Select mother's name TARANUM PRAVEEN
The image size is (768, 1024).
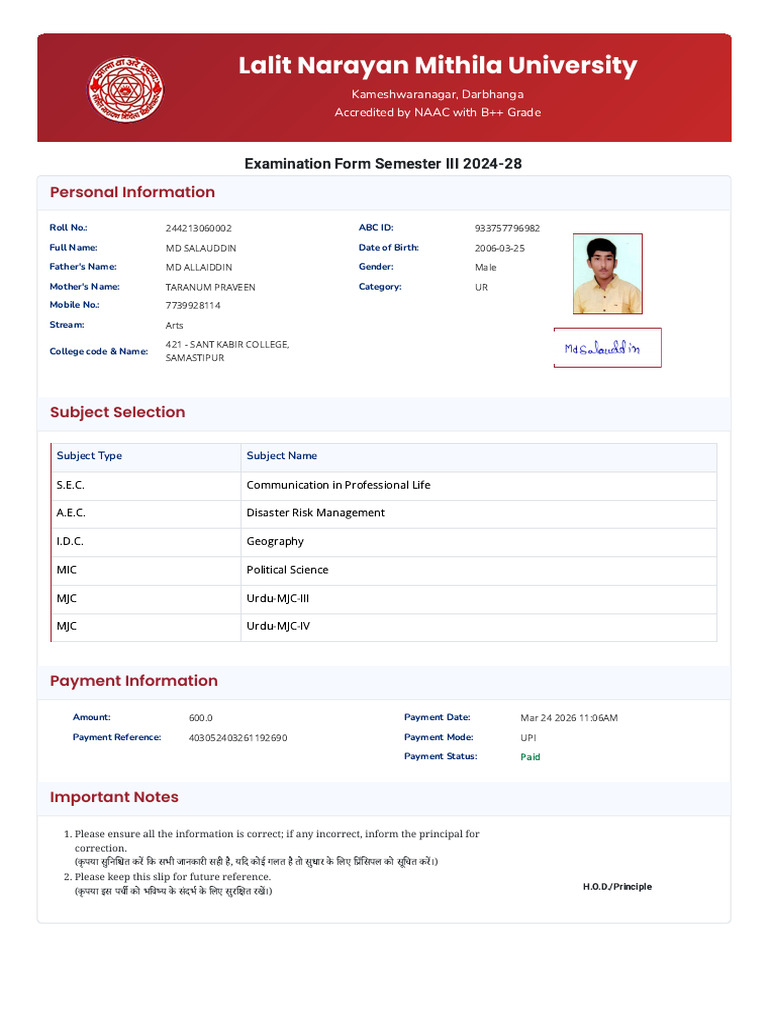tap(210, 287)
